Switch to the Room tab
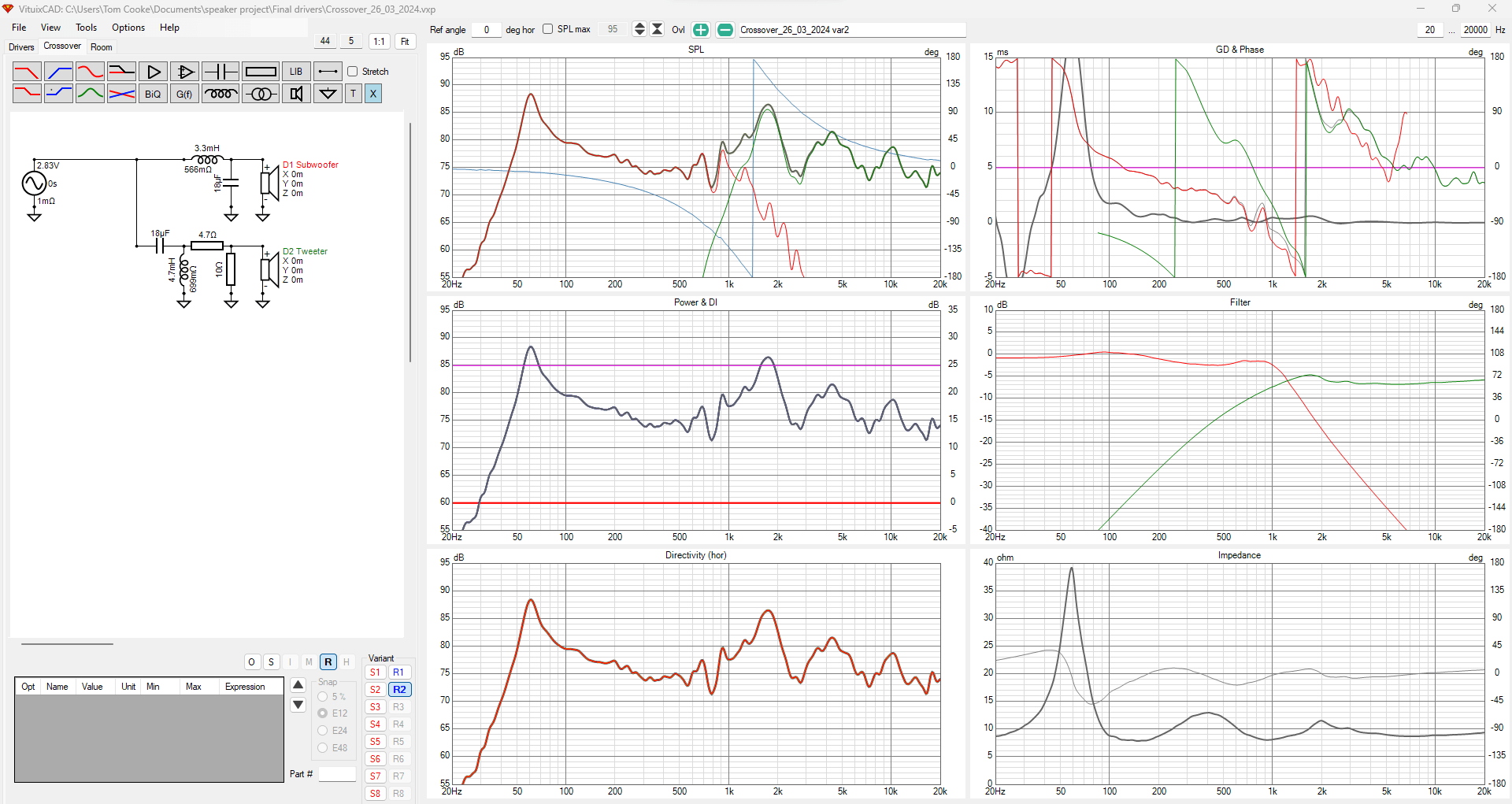The width and height of the screenshot is (1512, 804). point(102,47)
